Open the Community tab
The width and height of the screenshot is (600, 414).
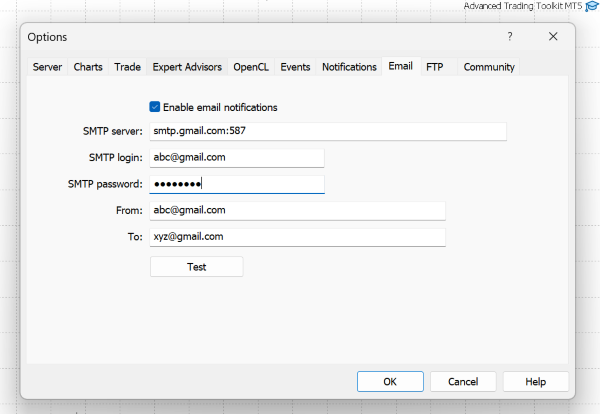click(489, 67)
